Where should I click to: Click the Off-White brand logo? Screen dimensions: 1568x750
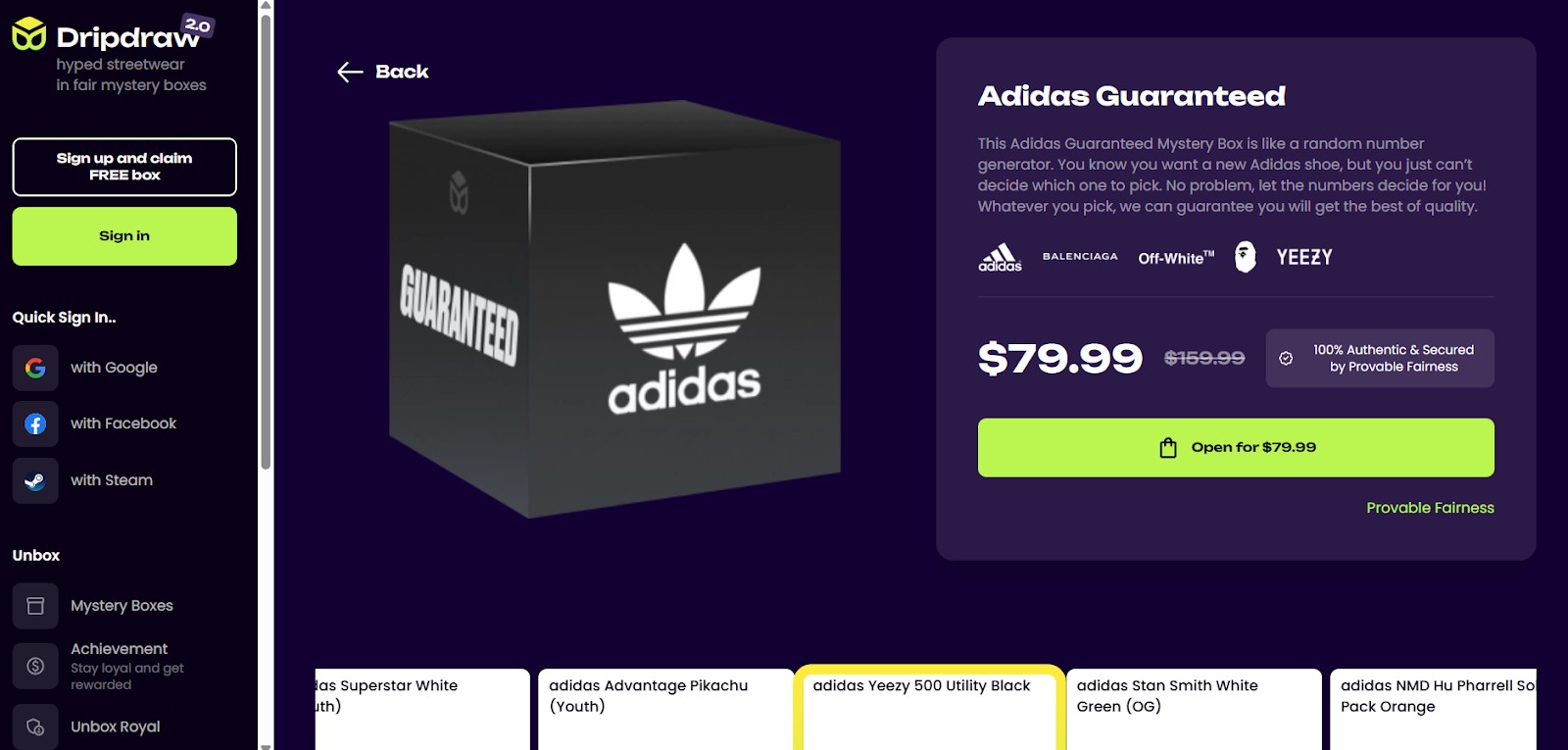(1176, 258)
